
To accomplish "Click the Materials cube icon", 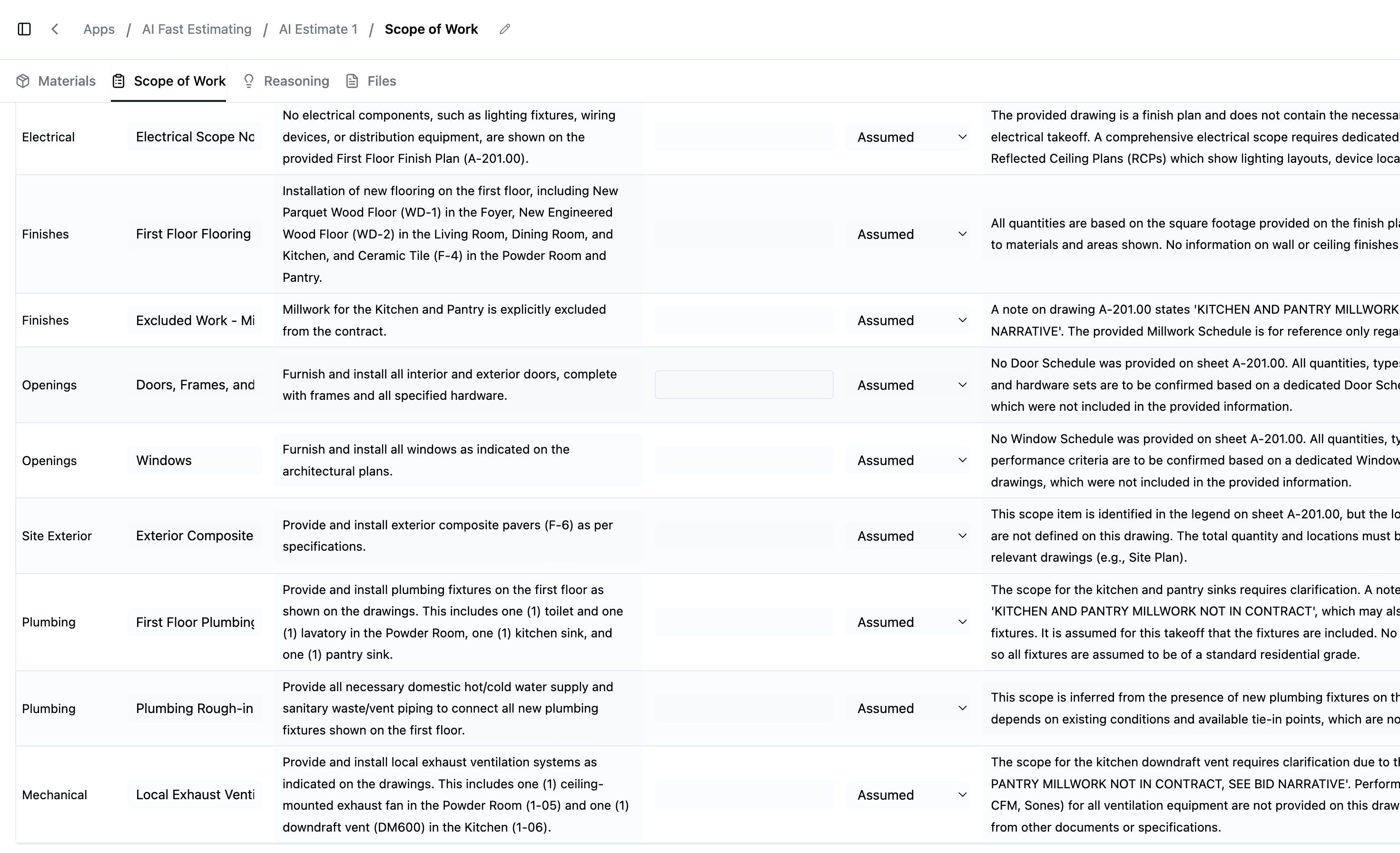I will [x=23, y=81].
